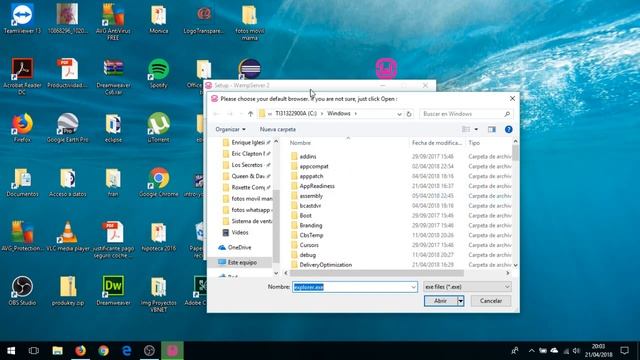Open the action center notifications icon
Screen dimensions: 640x360
point(624,351)
